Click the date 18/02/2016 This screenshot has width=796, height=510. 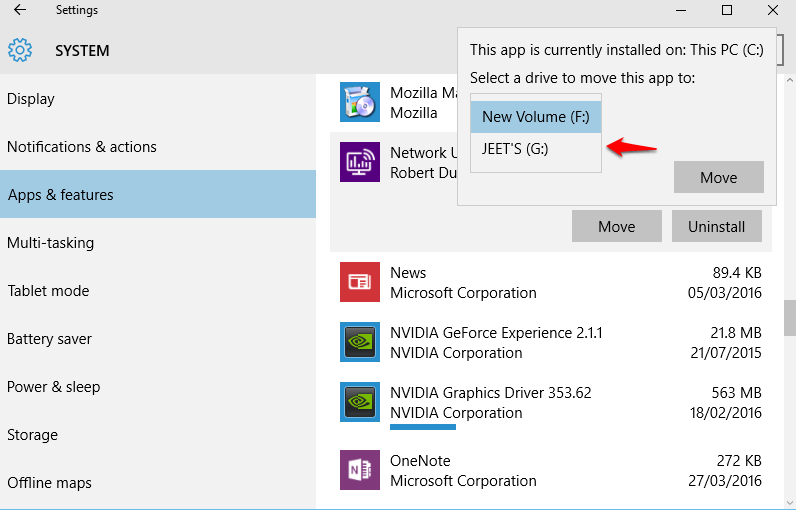[725, 413]
